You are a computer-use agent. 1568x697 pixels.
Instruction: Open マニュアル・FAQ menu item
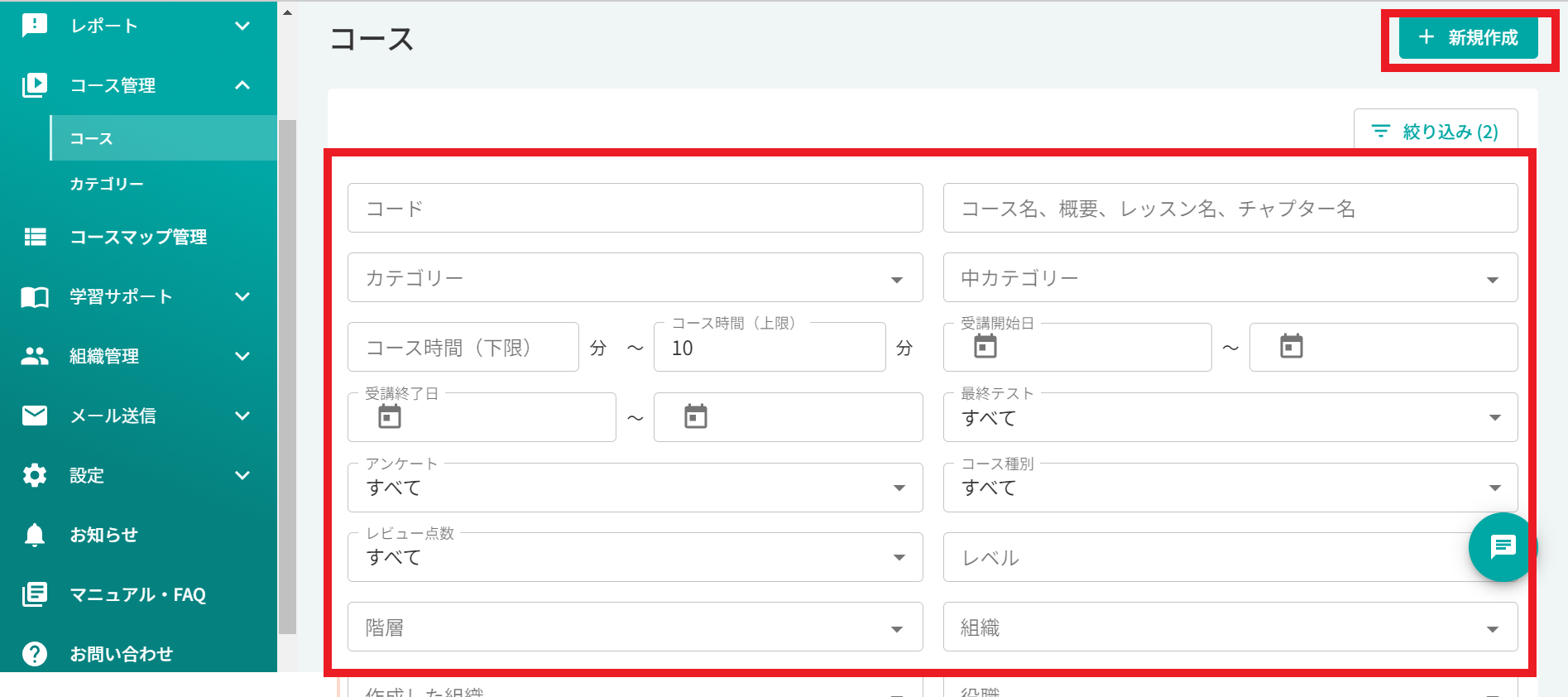tap(138, 594)
